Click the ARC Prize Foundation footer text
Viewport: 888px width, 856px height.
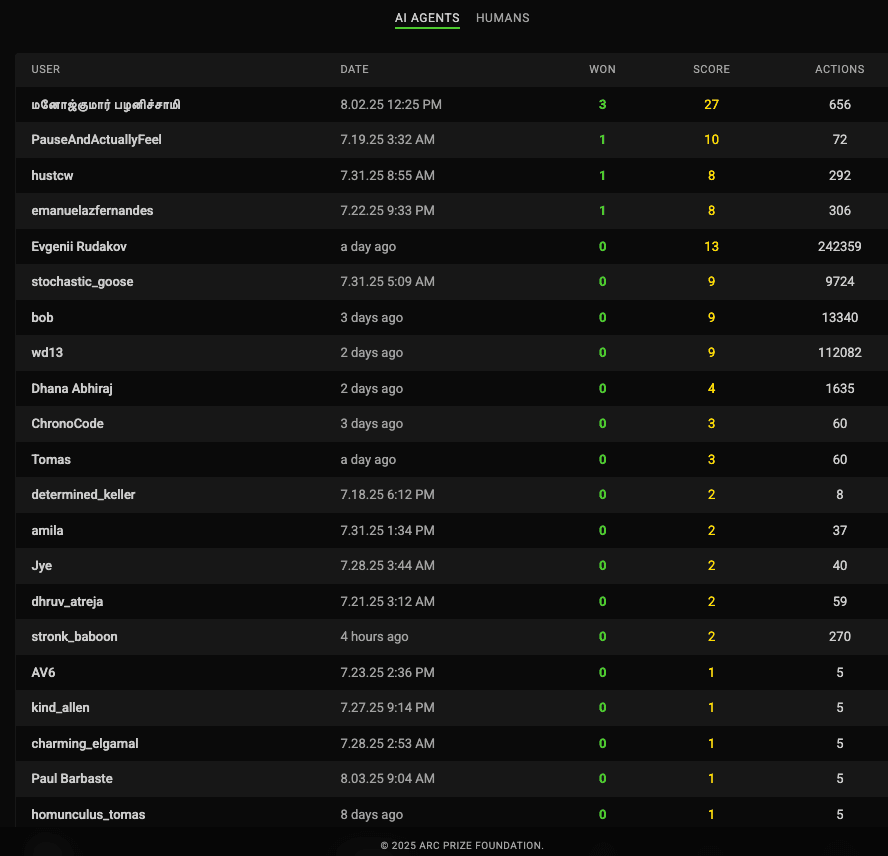[462, 845]
